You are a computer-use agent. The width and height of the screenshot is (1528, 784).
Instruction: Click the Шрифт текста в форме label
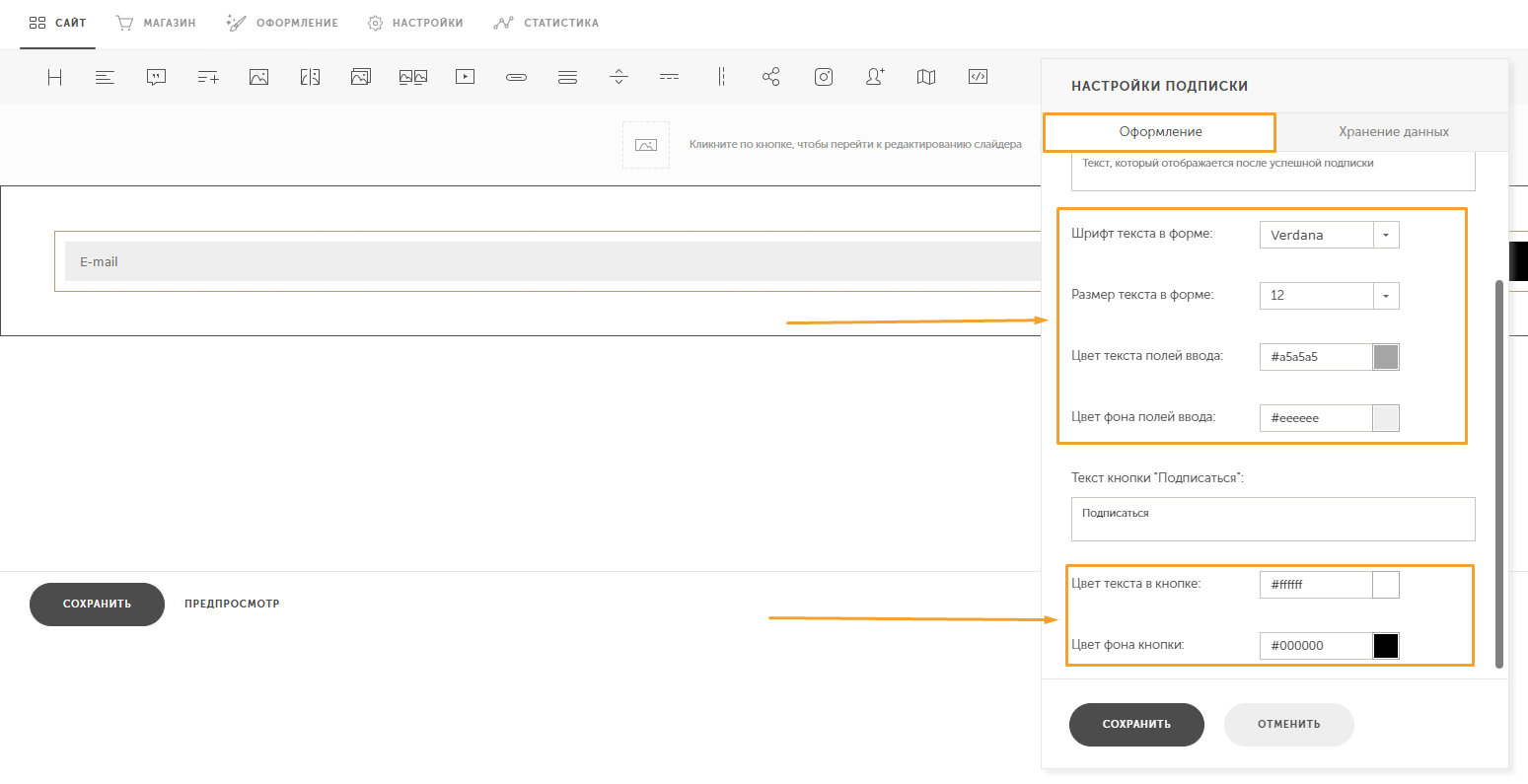(1142, 234)
